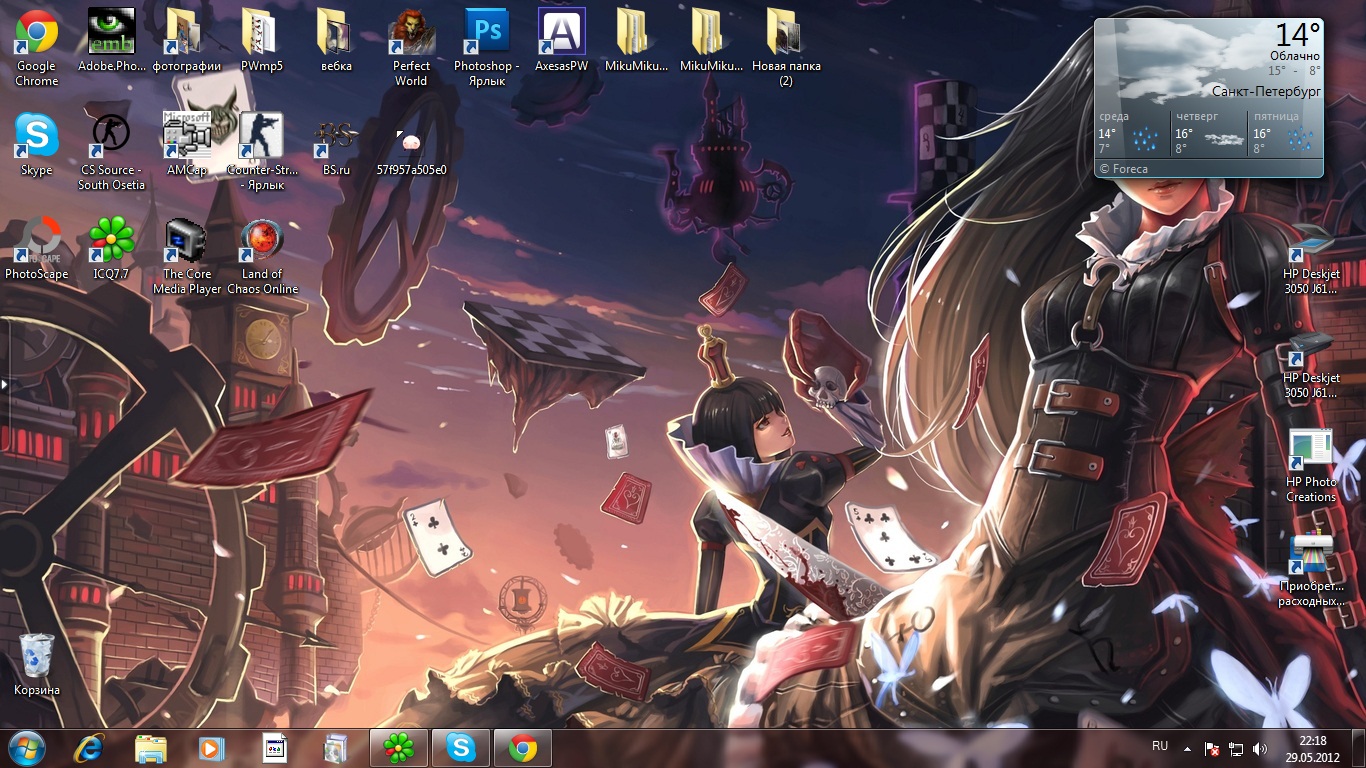Launch Windows Media Player from taskbar
The image size is (1366, 768).
tap(211, 748)
